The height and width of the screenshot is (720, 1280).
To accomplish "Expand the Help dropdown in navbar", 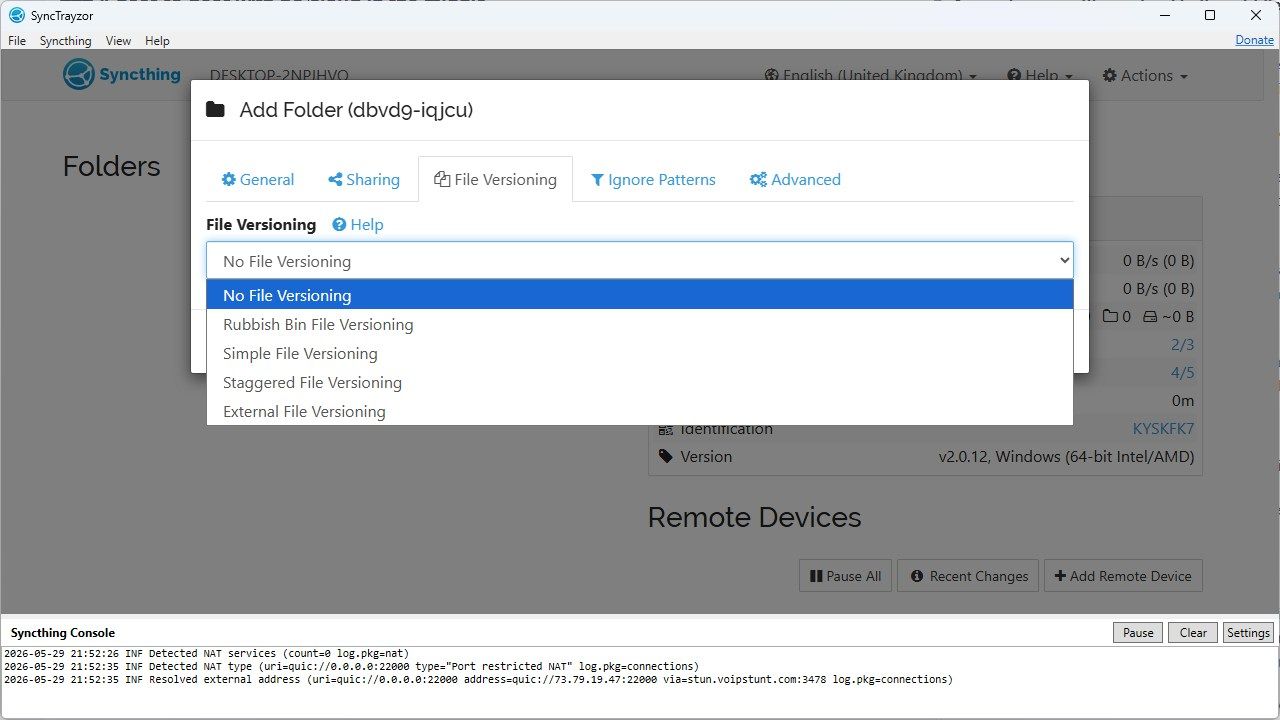I will coord(1040,76).
